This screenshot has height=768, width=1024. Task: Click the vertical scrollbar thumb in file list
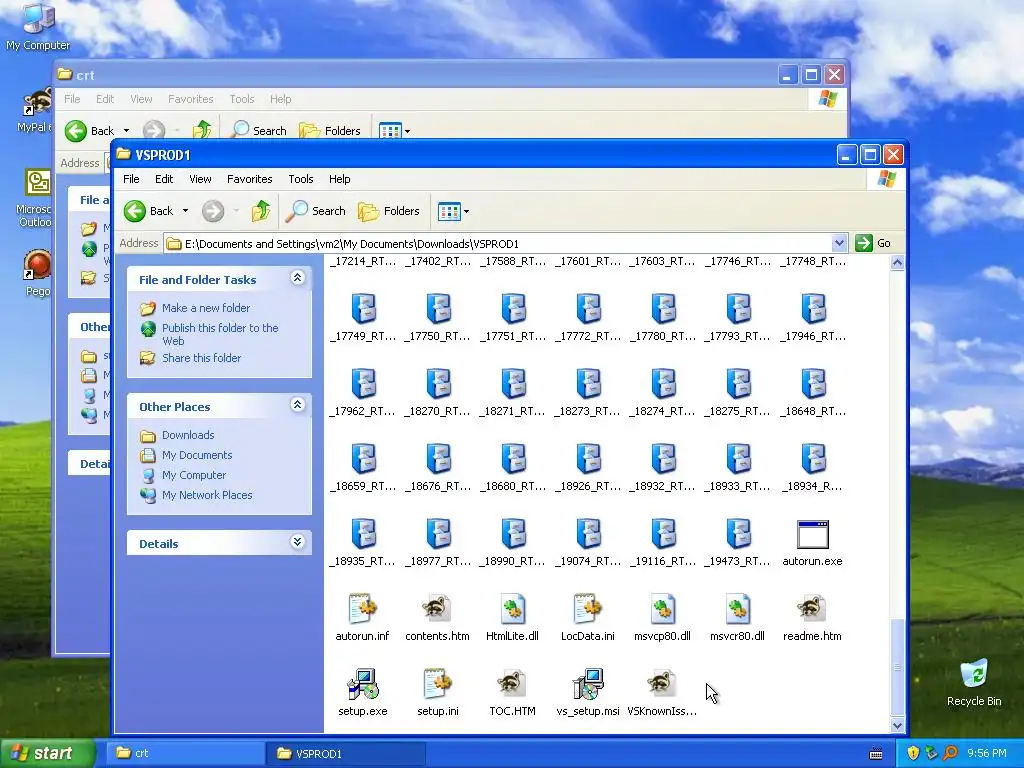(897, 666)
